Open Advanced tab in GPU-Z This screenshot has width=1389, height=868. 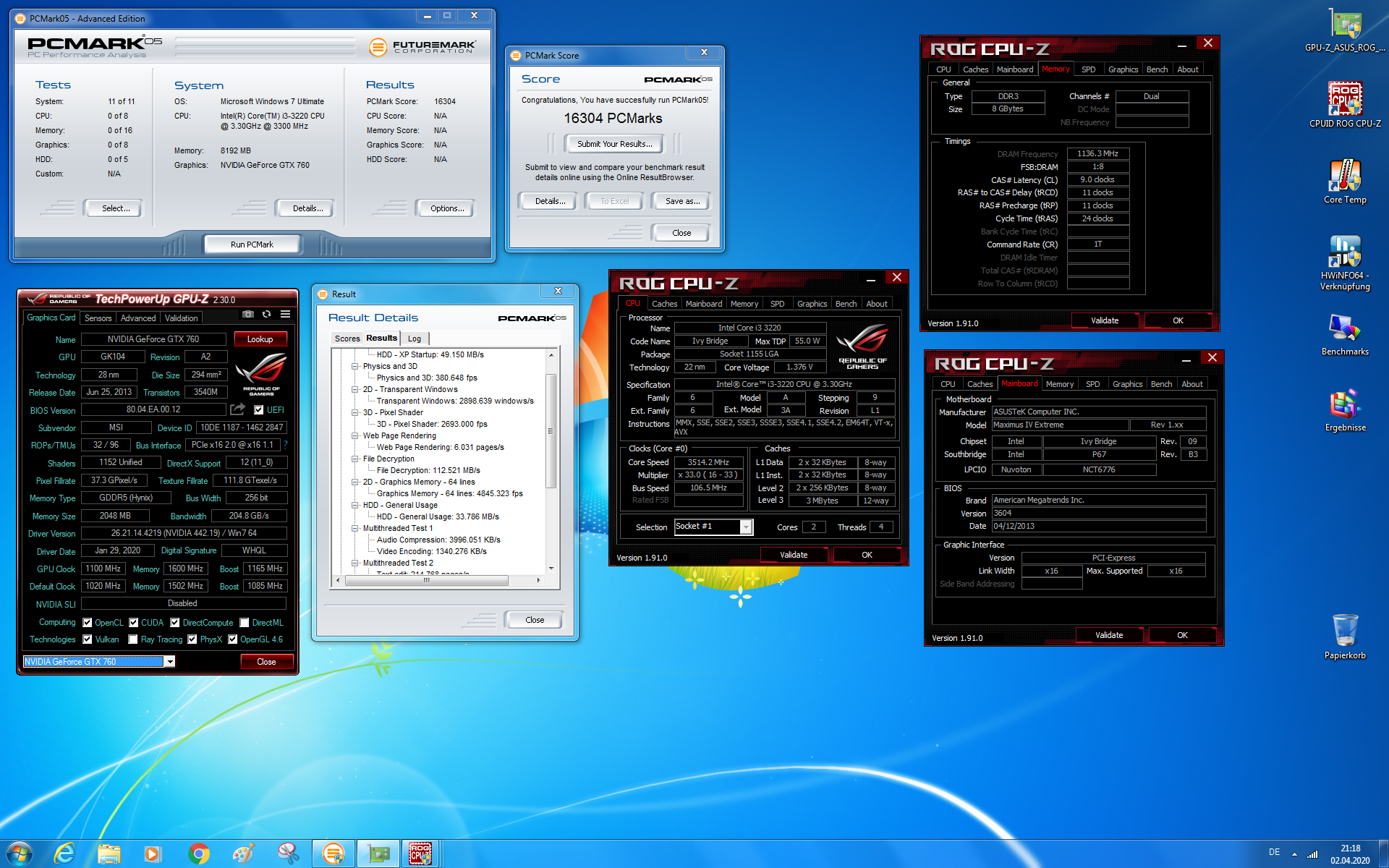click(x=138, y=318)
